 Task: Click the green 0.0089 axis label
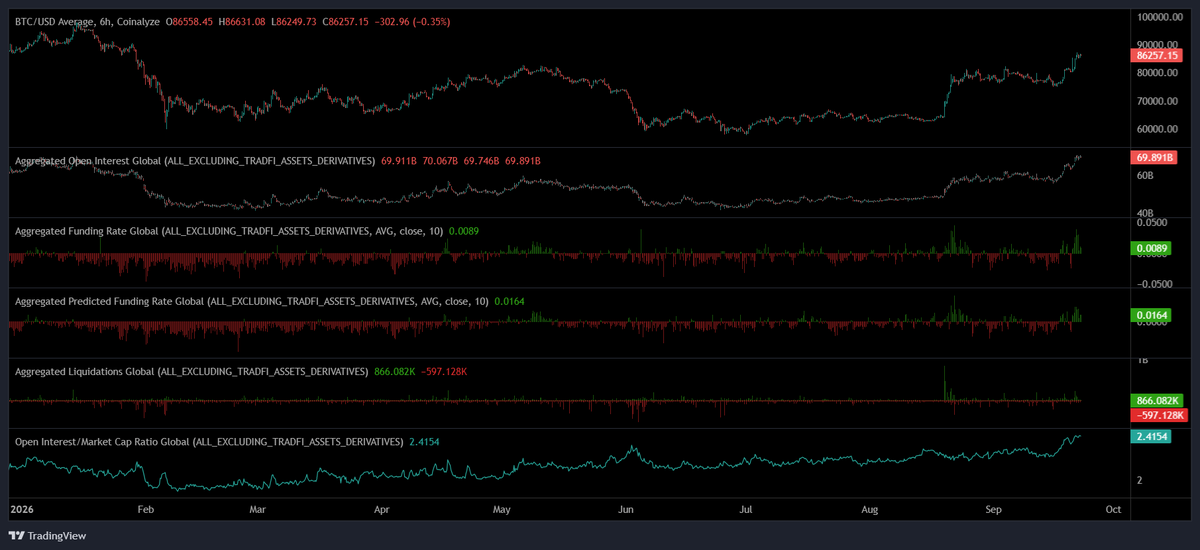pos(1149,248)
